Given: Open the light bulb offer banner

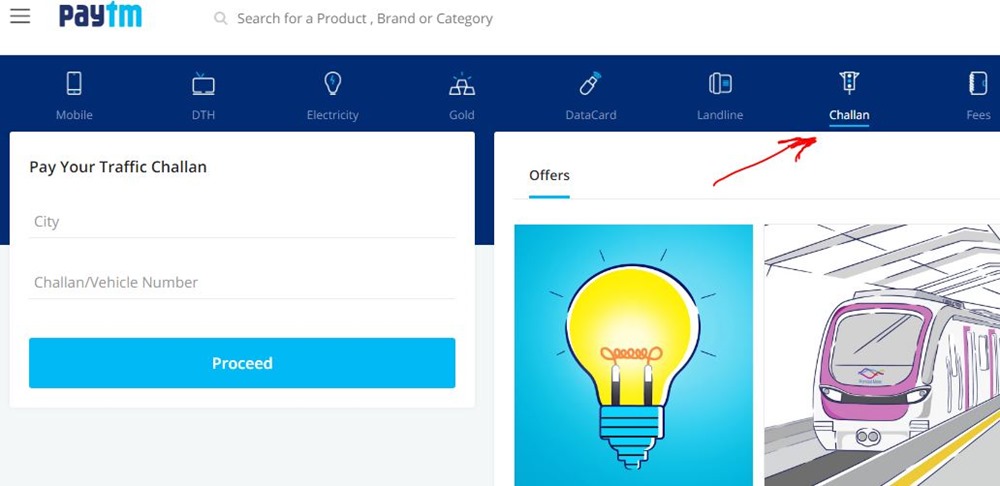Looking at the screenshot, I should pos(633,355).
